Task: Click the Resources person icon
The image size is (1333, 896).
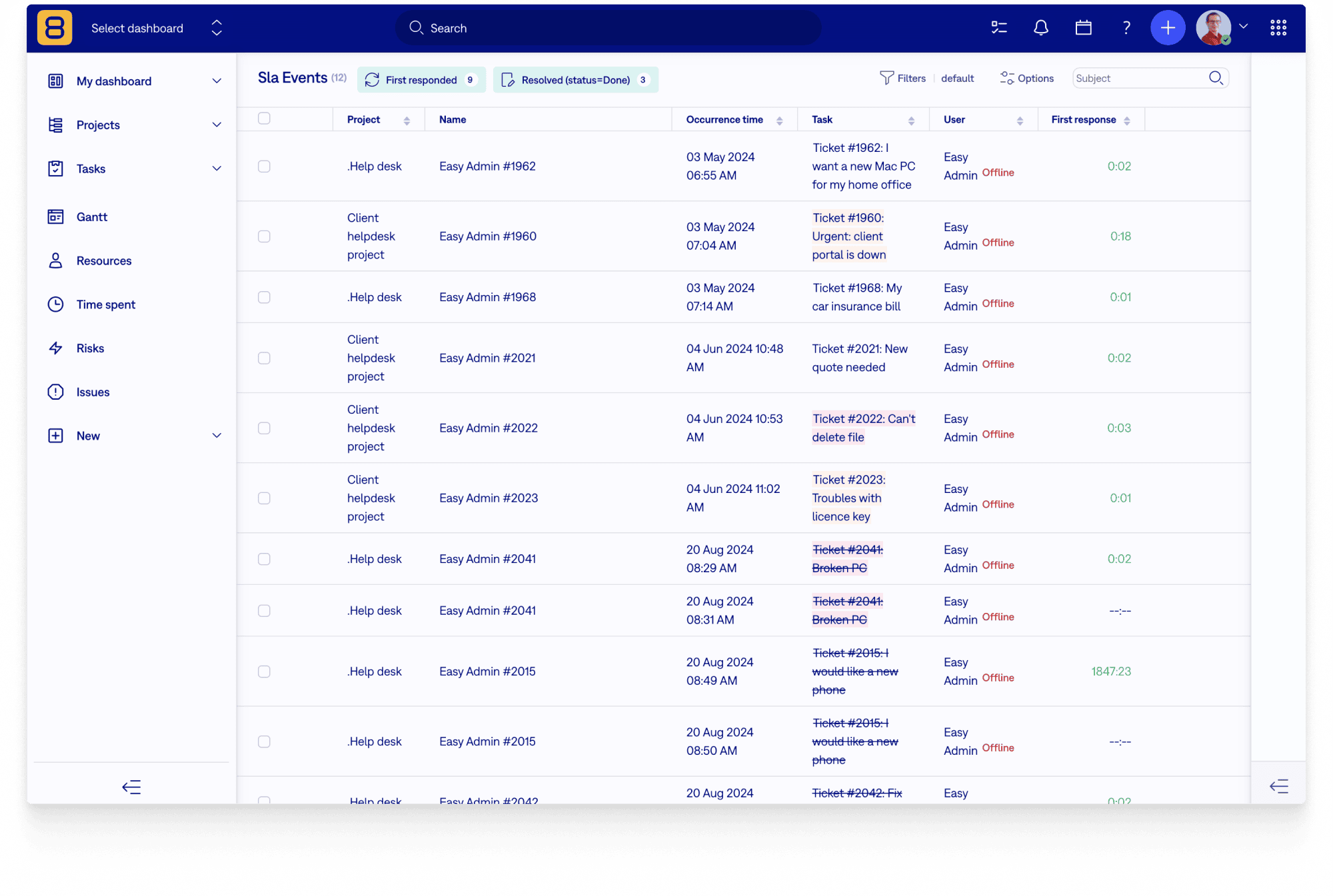Action: (x=56, y=261)
